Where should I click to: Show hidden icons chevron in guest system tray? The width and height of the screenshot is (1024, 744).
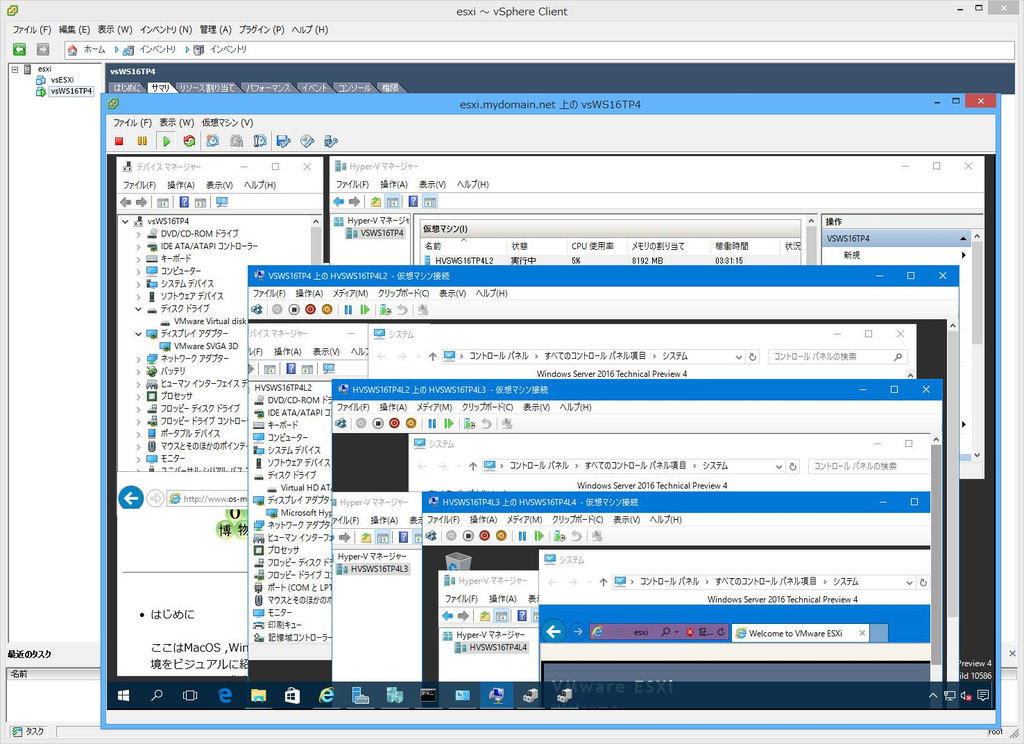tap(933, 696)
